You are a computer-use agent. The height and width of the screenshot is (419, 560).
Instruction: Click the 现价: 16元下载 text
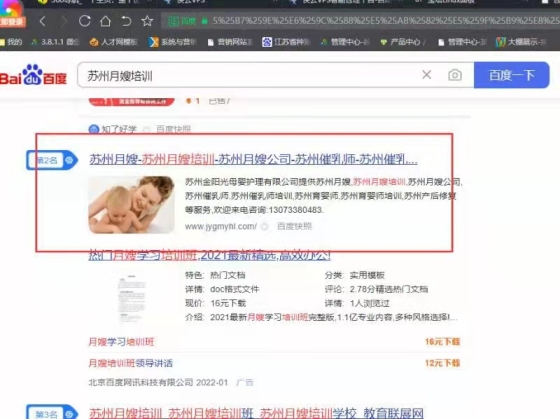coord(215,303)
